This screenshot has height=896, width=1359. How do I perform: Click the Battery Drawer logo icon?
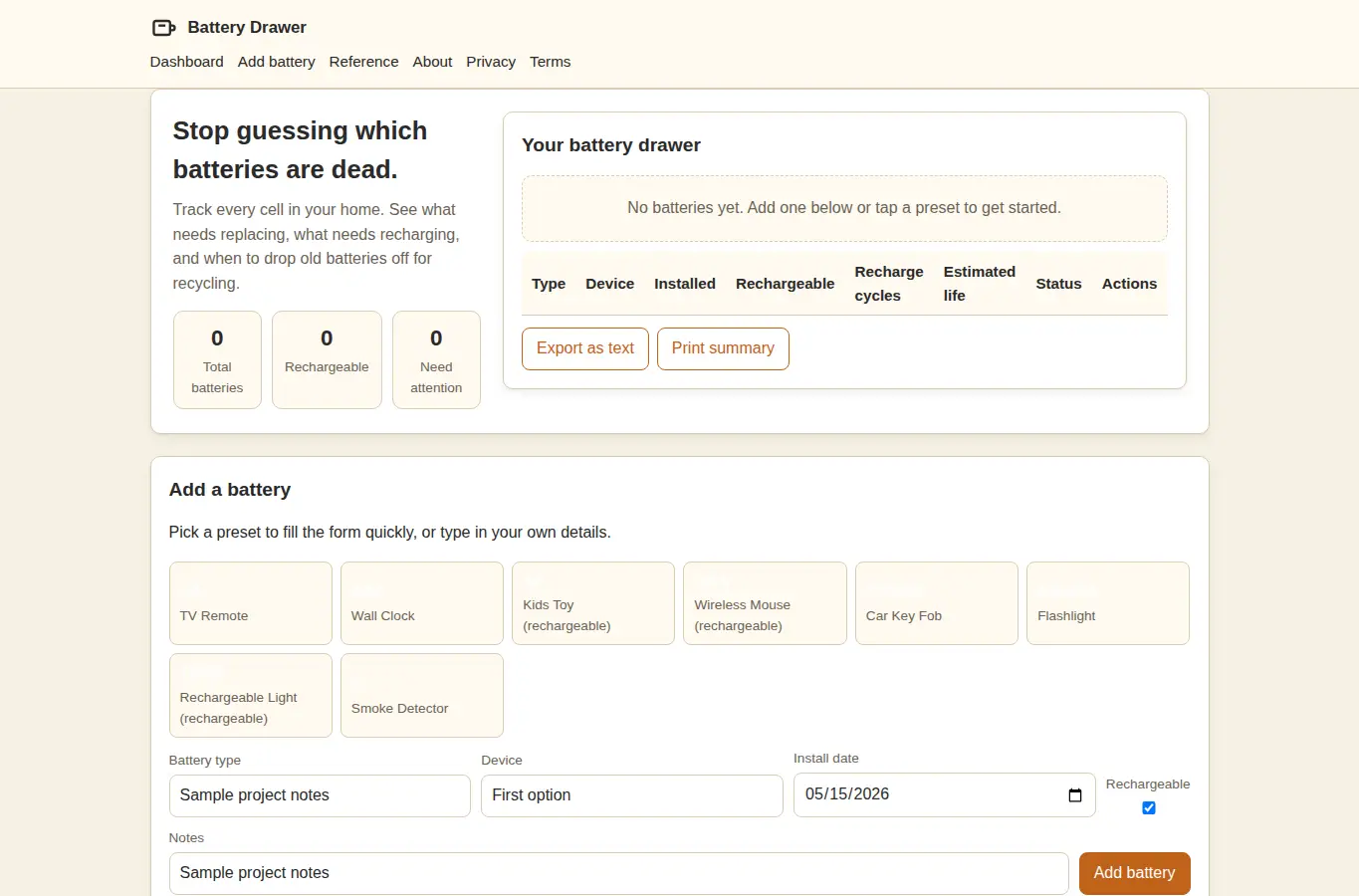tap(163, 28)
